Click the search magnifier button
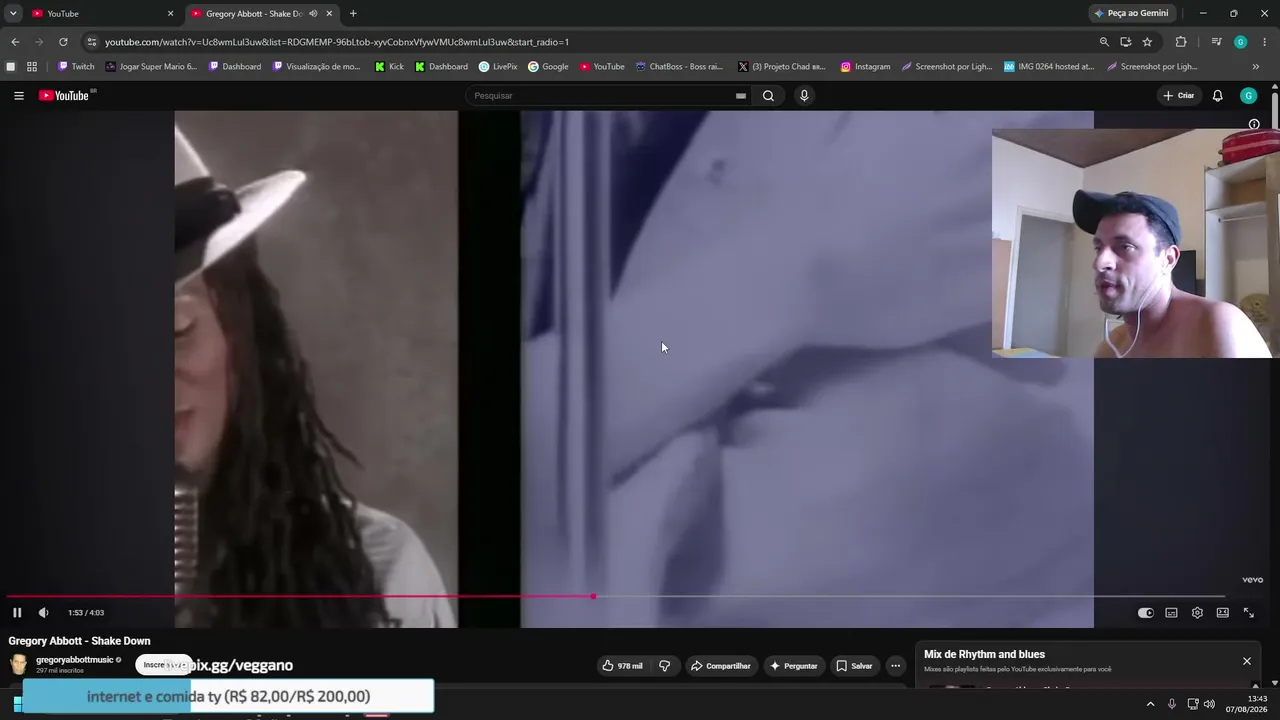This screenshot has width=1280, height=720. (x=768, y=96)
